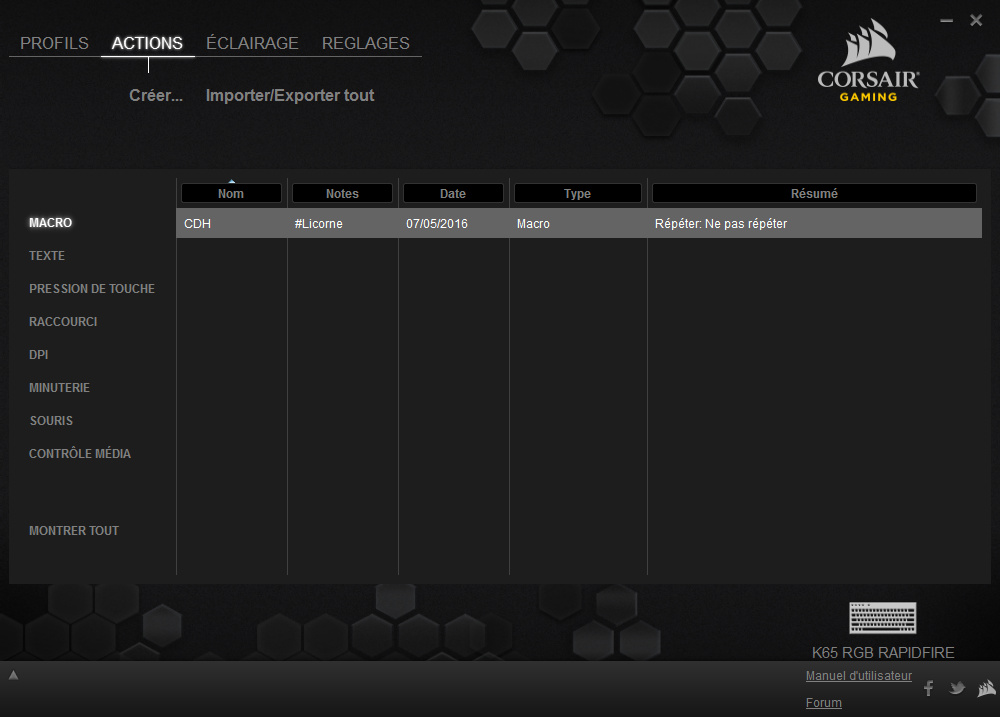Viewport: 1000px width, 717px height.
Task: Sort actions by the Date column header
Action: click(453, 194)
